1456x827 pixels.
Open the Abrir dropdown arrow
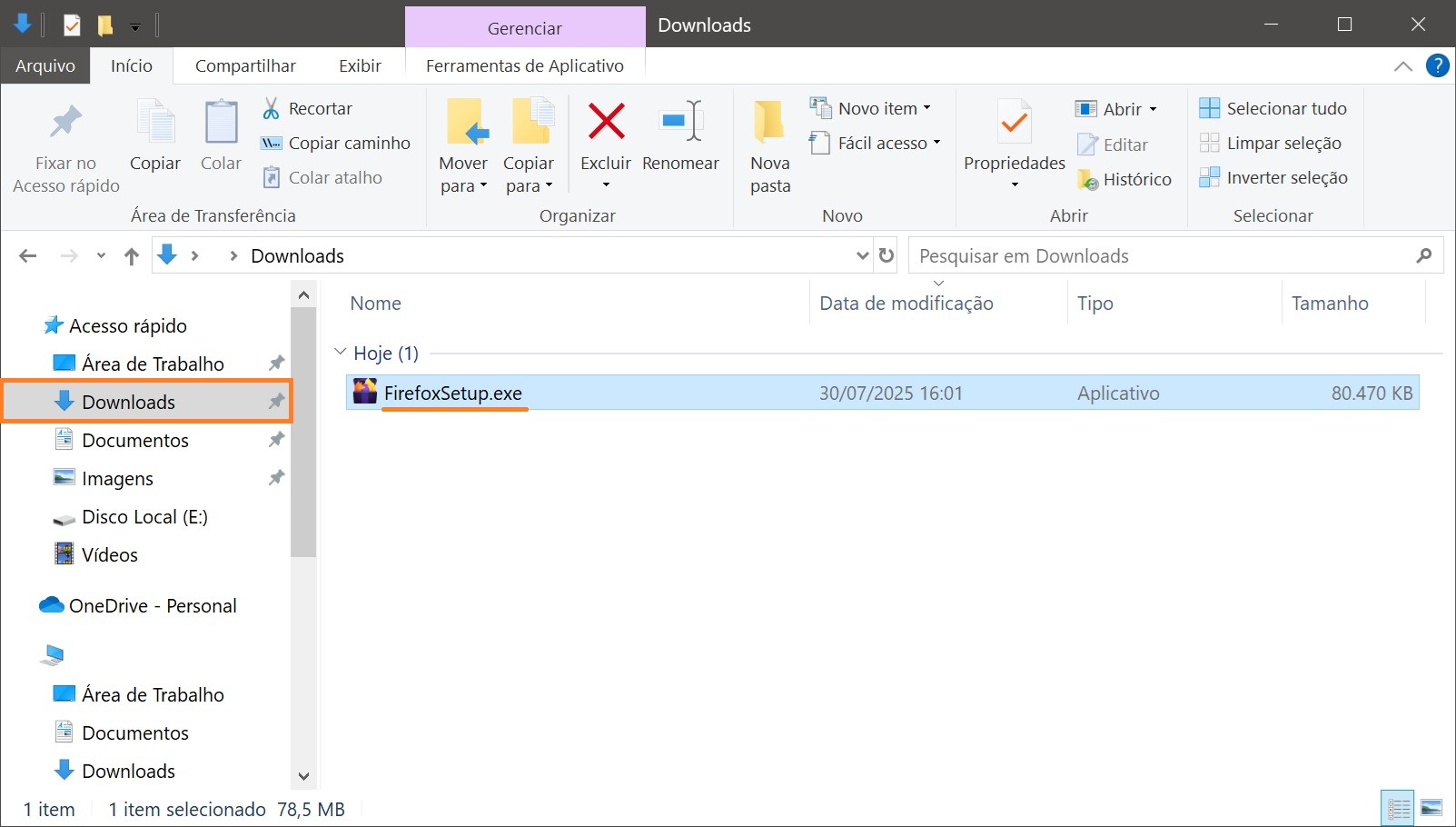[1154, 109]
